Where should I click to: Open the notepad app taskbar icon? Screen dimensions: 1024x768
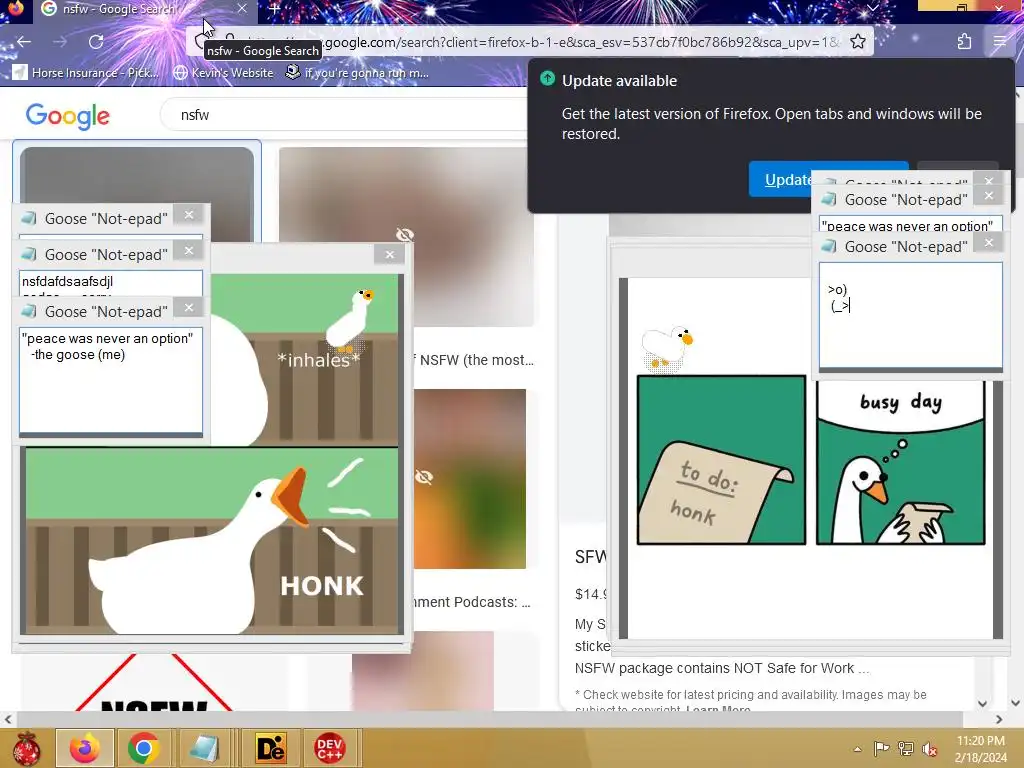click(204, 748)
